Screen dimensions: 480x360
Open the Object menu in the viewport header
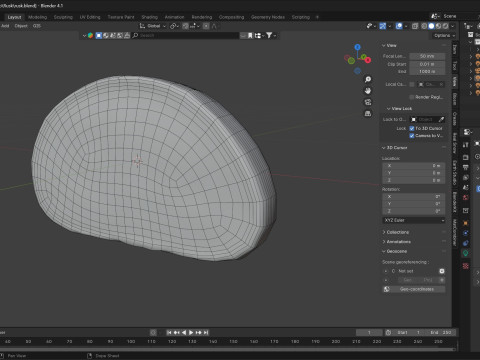(x=21, y=26)
